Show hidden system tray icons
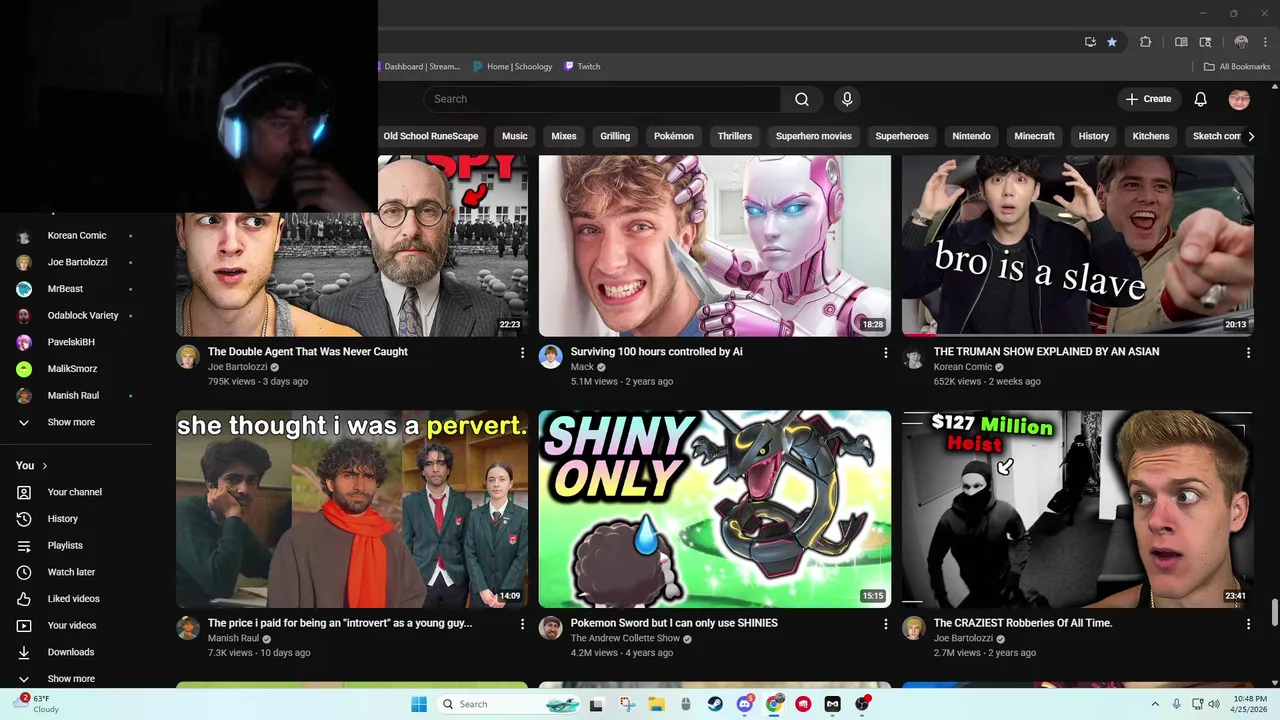1280x720 pixels. (1155, 704)
